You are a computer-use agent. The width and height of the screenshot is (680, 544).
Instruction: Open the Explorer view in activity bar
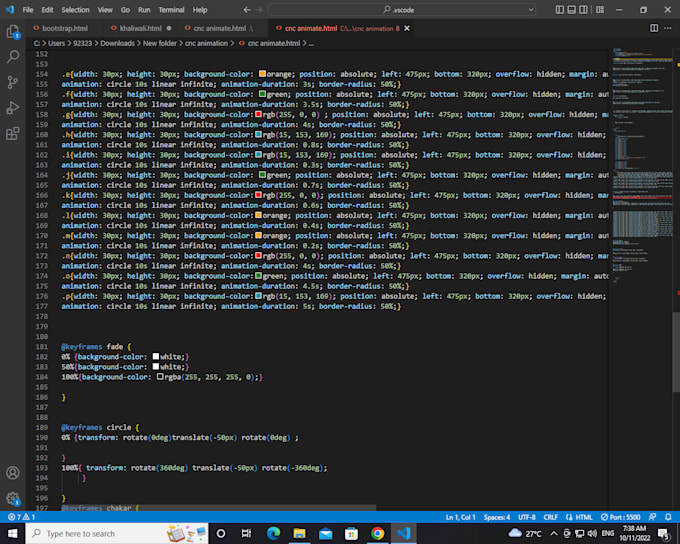(x=13, y=32)
